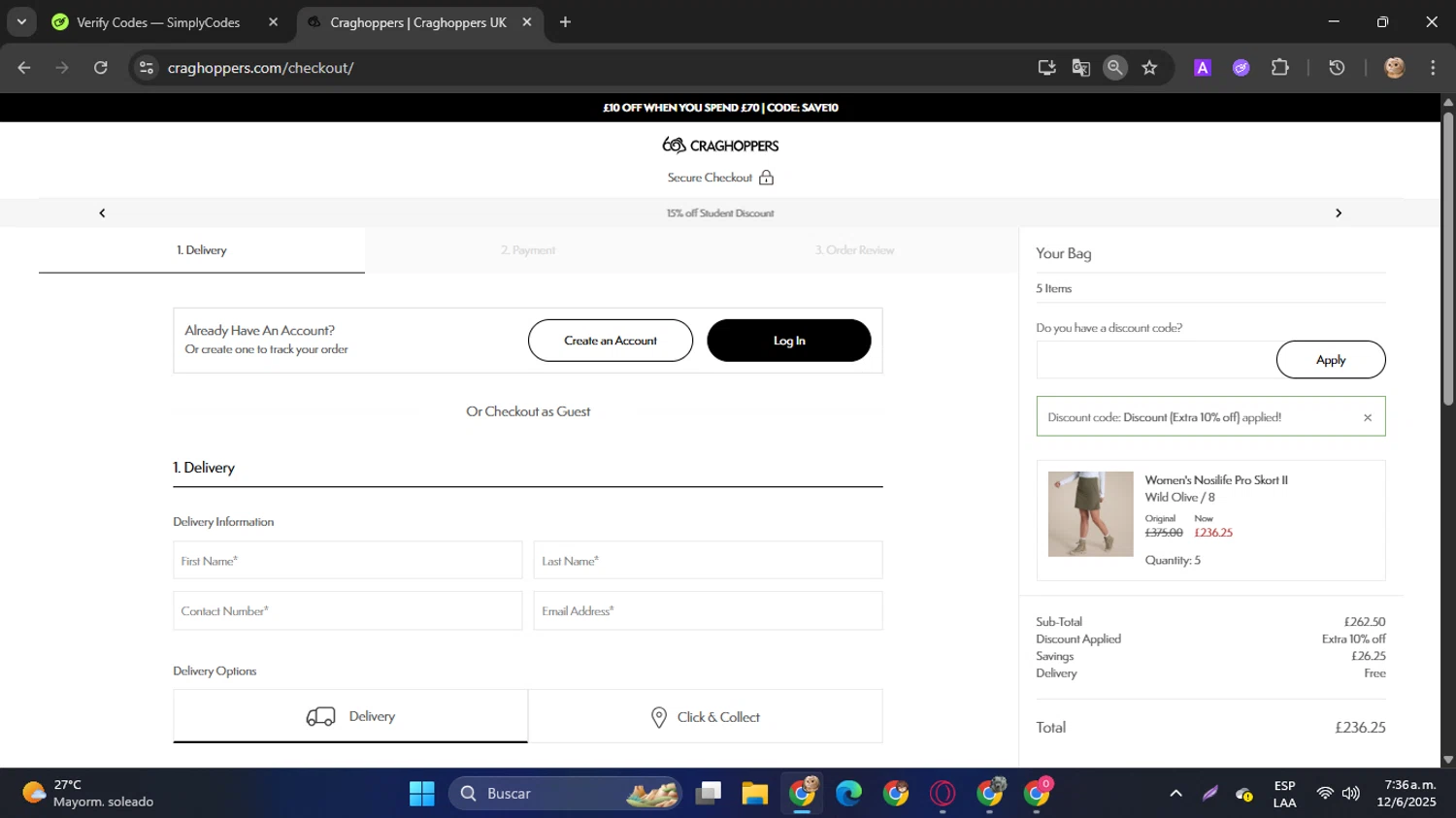Viewport: 1456px width, 818px height.
Task: Click the taskbar Buscar search box
Action: pos(566,794)
